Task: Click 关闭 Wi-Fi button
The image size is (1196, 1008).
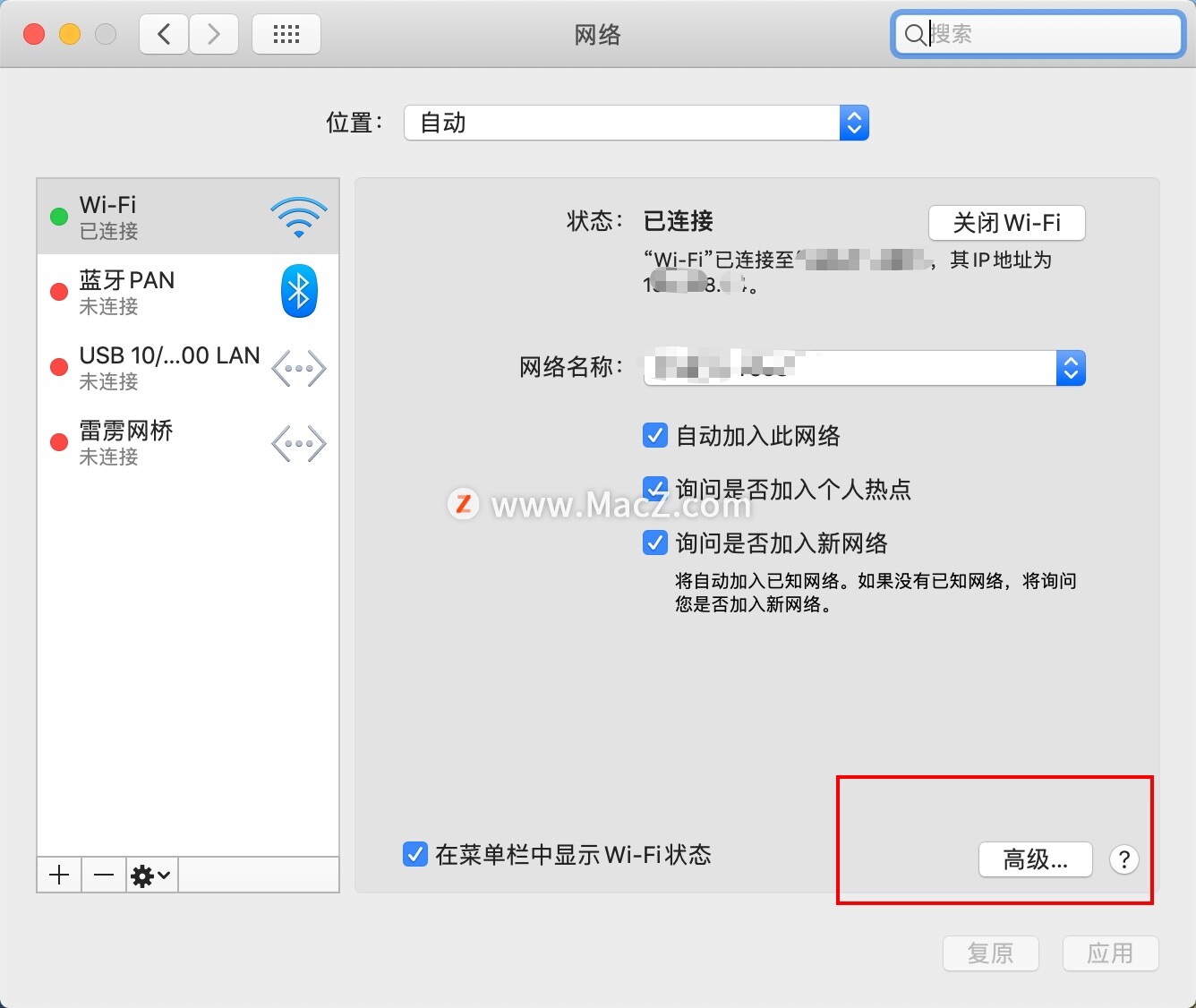Action: pos(1007,223)
